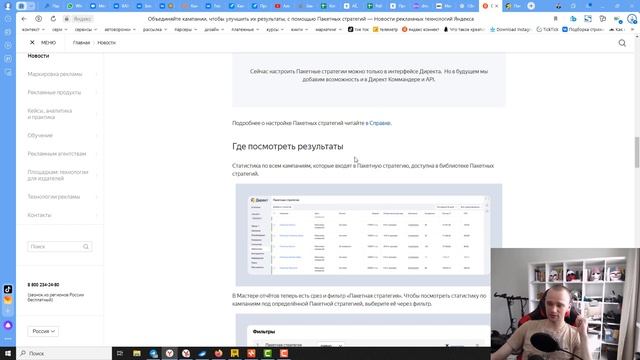
Task: Switch to the WhatsApp browser tab
Action: (74, 6)
